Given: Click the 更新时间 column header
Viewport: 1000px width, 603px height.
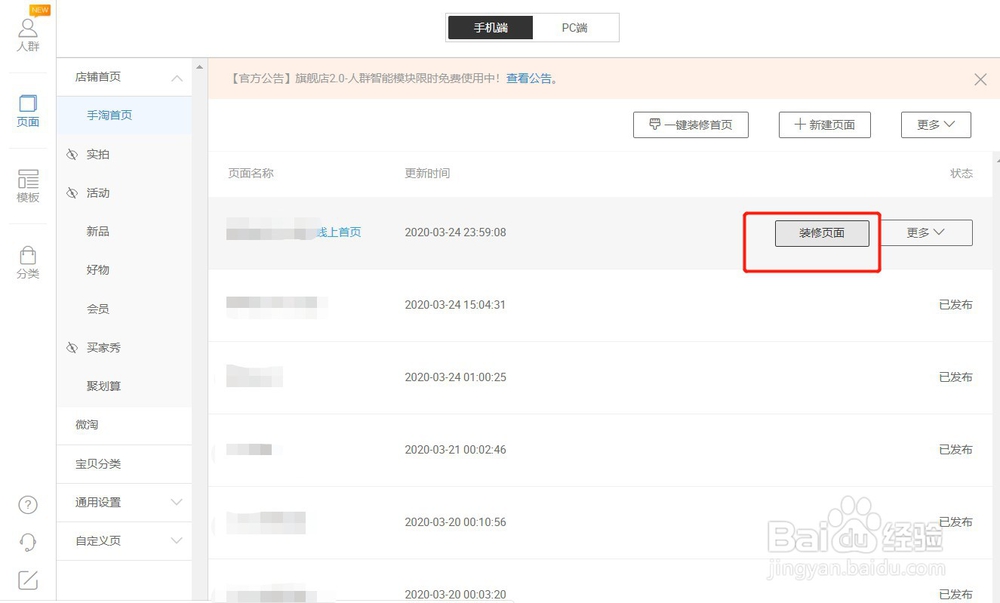Looking at the screenshot, I should pos(427,173).
